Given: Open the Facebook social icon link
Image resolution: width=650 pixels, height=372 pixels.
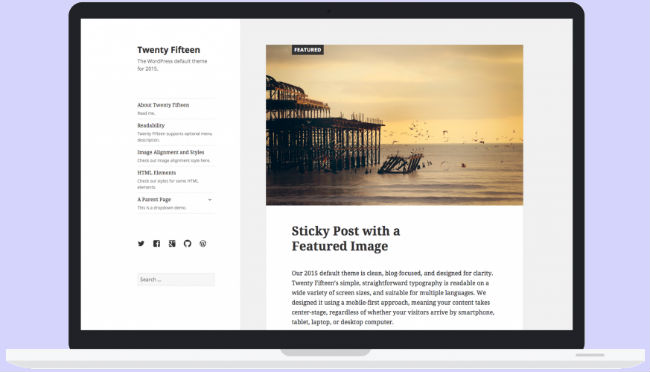Looking at the screenshot, I should click(156, 243).
